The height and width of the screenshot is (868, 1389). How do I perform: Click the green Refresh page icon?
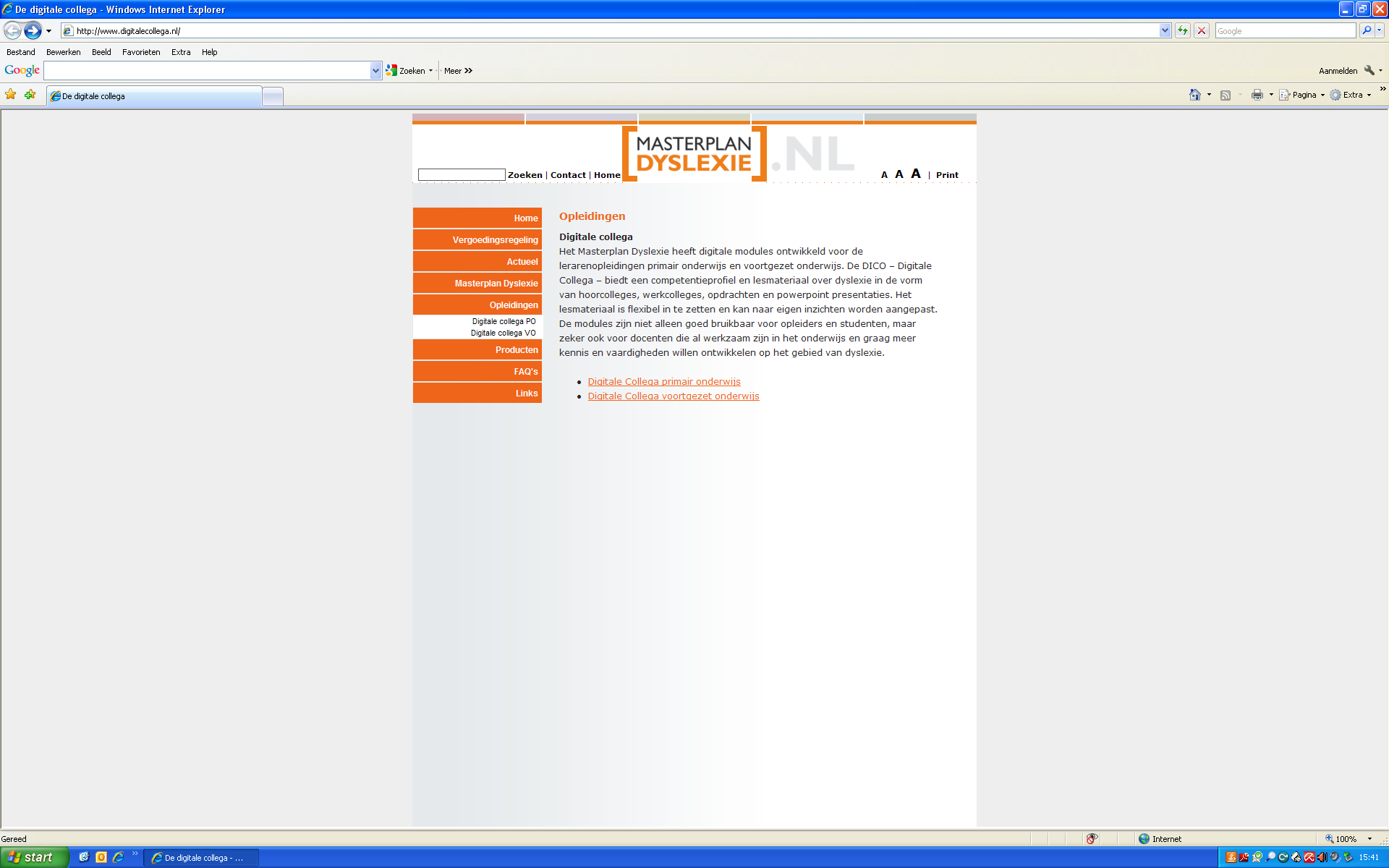[x=1183, y=30]
